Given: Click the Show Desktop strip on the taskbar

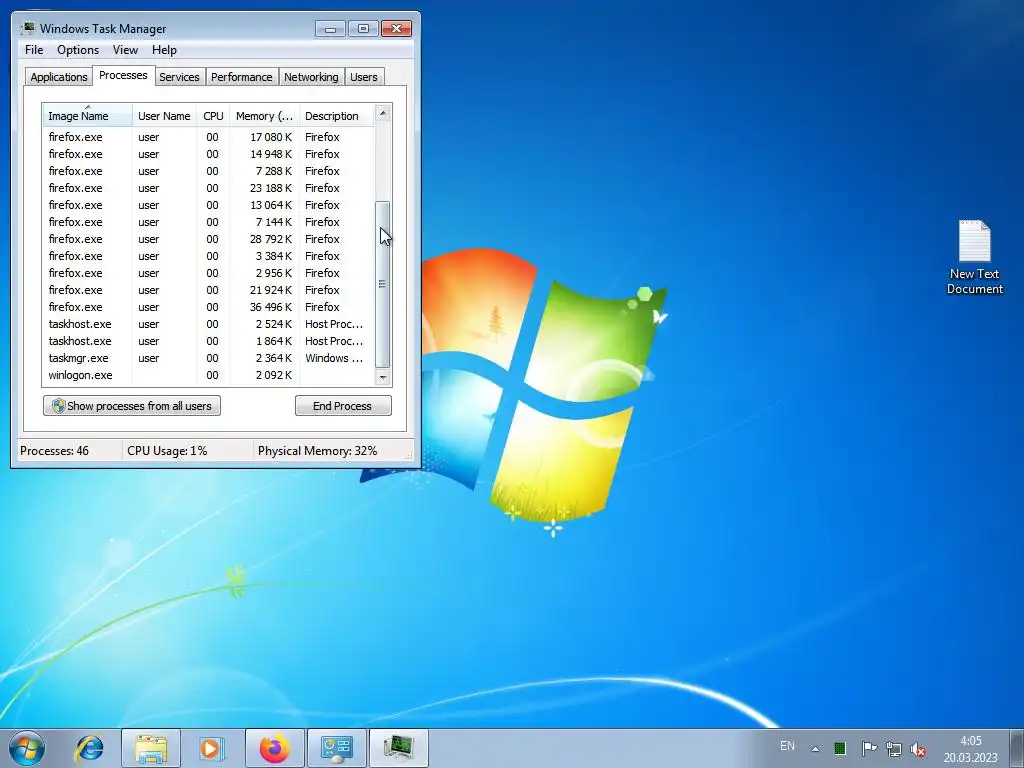Looking at the screenshot, I should [1017, 748].
